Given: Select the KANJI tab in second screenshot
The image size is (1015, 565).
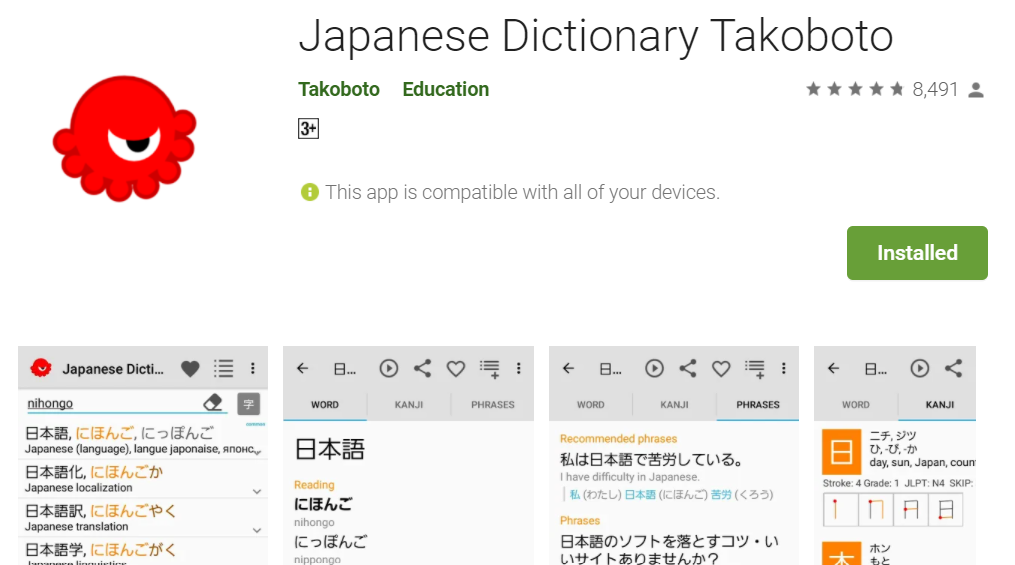Looking at the screenshot, I should pyautogui.click(x=409, y=404).
